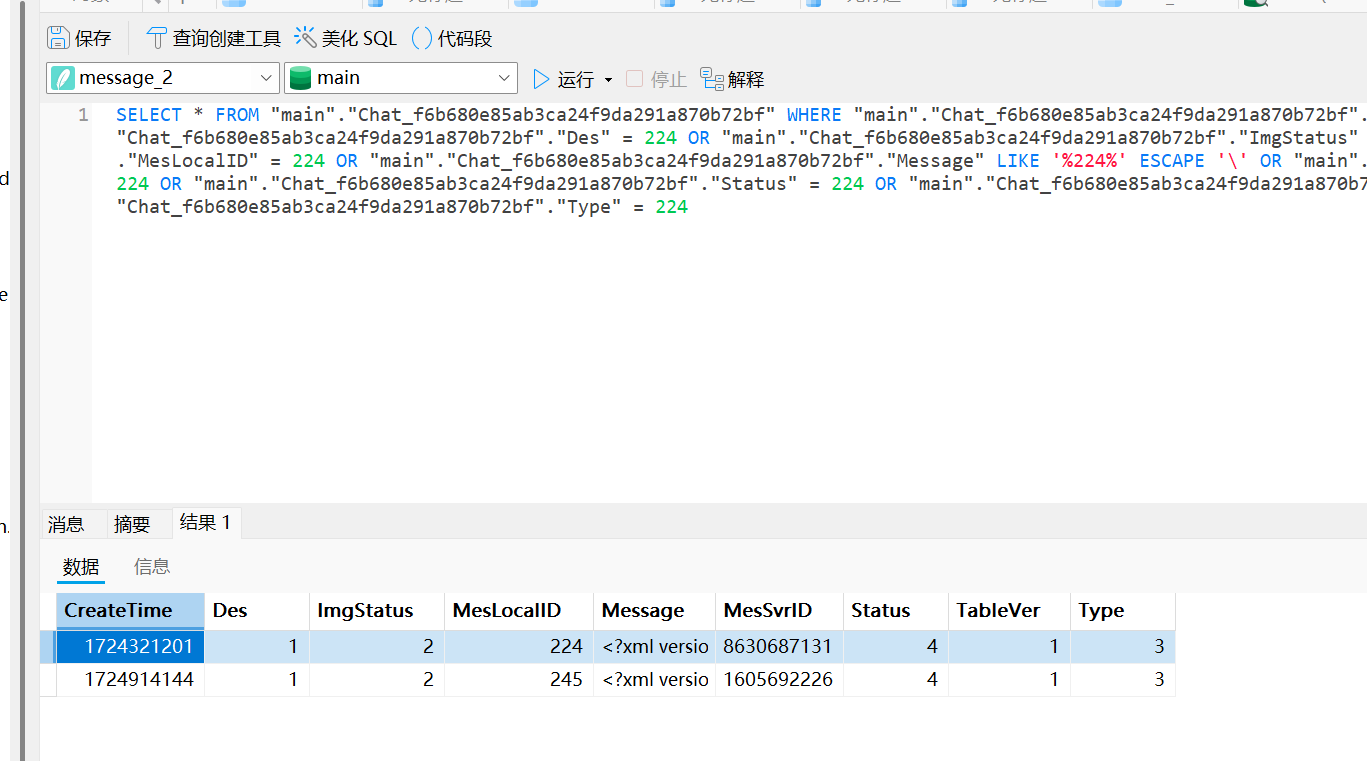
Task: Click ImgStatus value in row 1724914144
Action: [377, 680]
